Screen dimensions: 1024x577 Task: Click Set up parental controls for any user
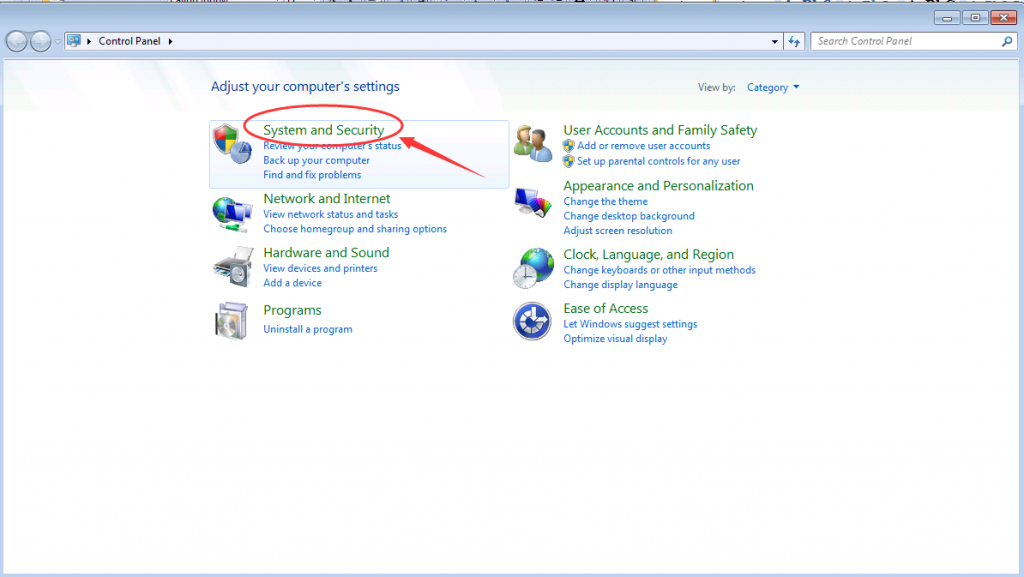click(658, 161)
